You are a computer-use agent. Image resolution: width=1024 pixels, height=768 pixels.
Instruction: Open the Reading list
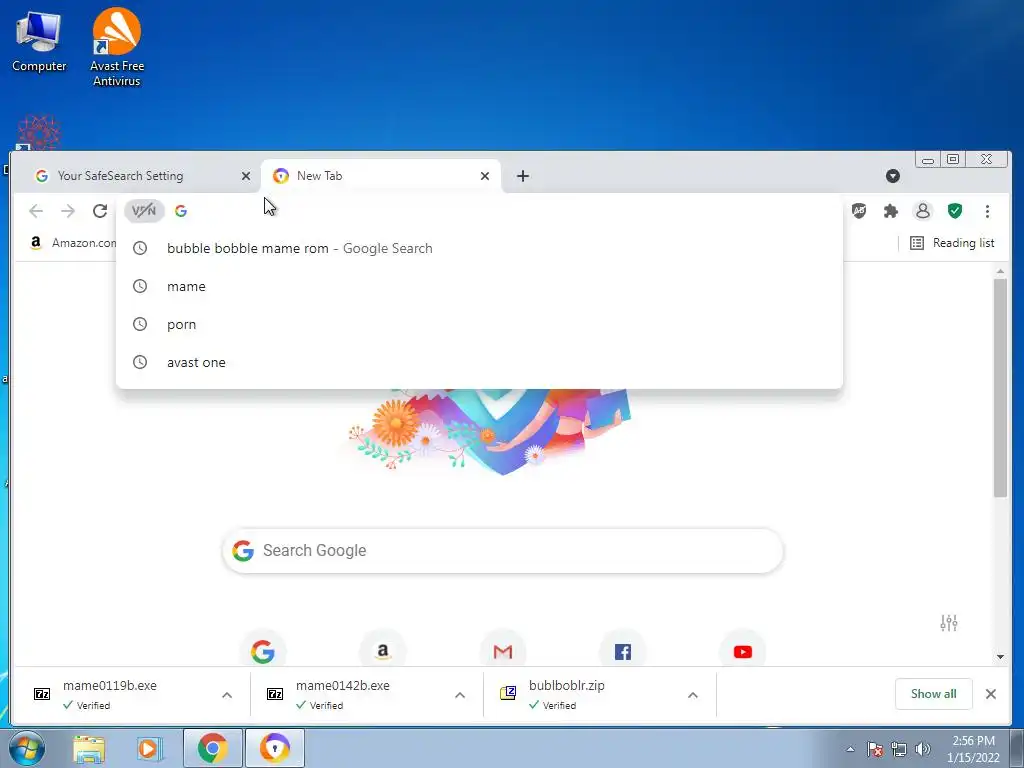click(x=952, y=243)
